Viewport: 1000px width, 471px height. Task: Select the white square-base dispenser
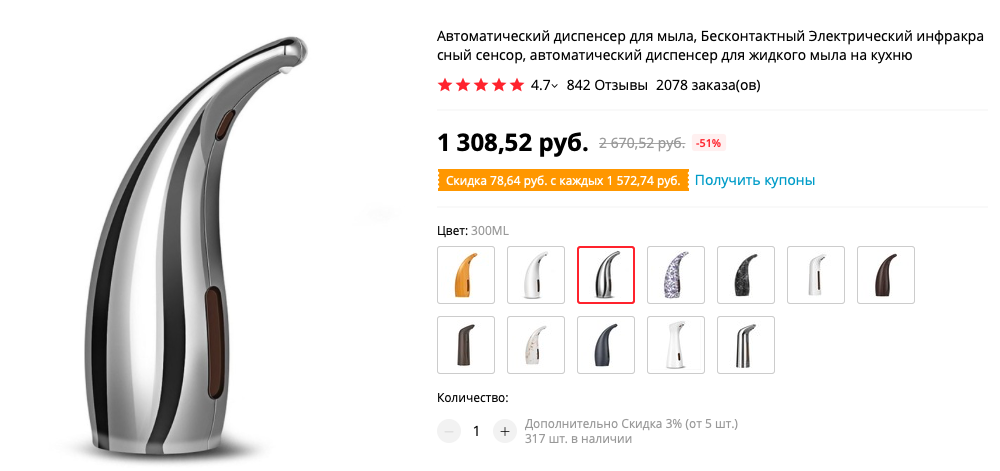coord(676,345)
